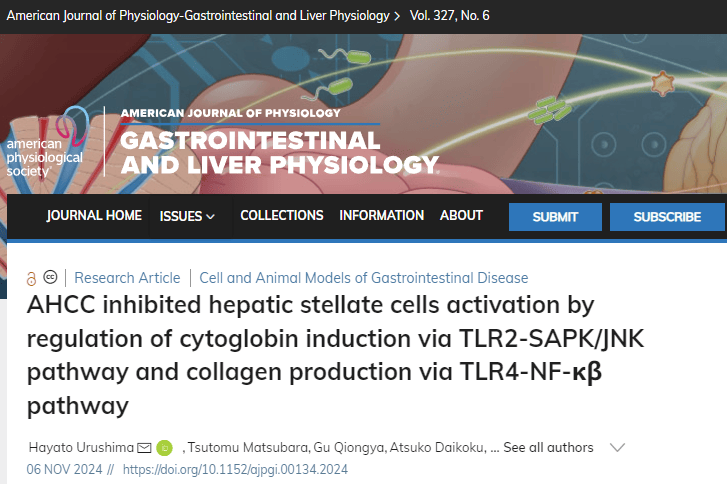The width and height of the screenshot is (727, 484).
Task: Expand the Issues dropdown menu
Action: (x=187, y=216)
